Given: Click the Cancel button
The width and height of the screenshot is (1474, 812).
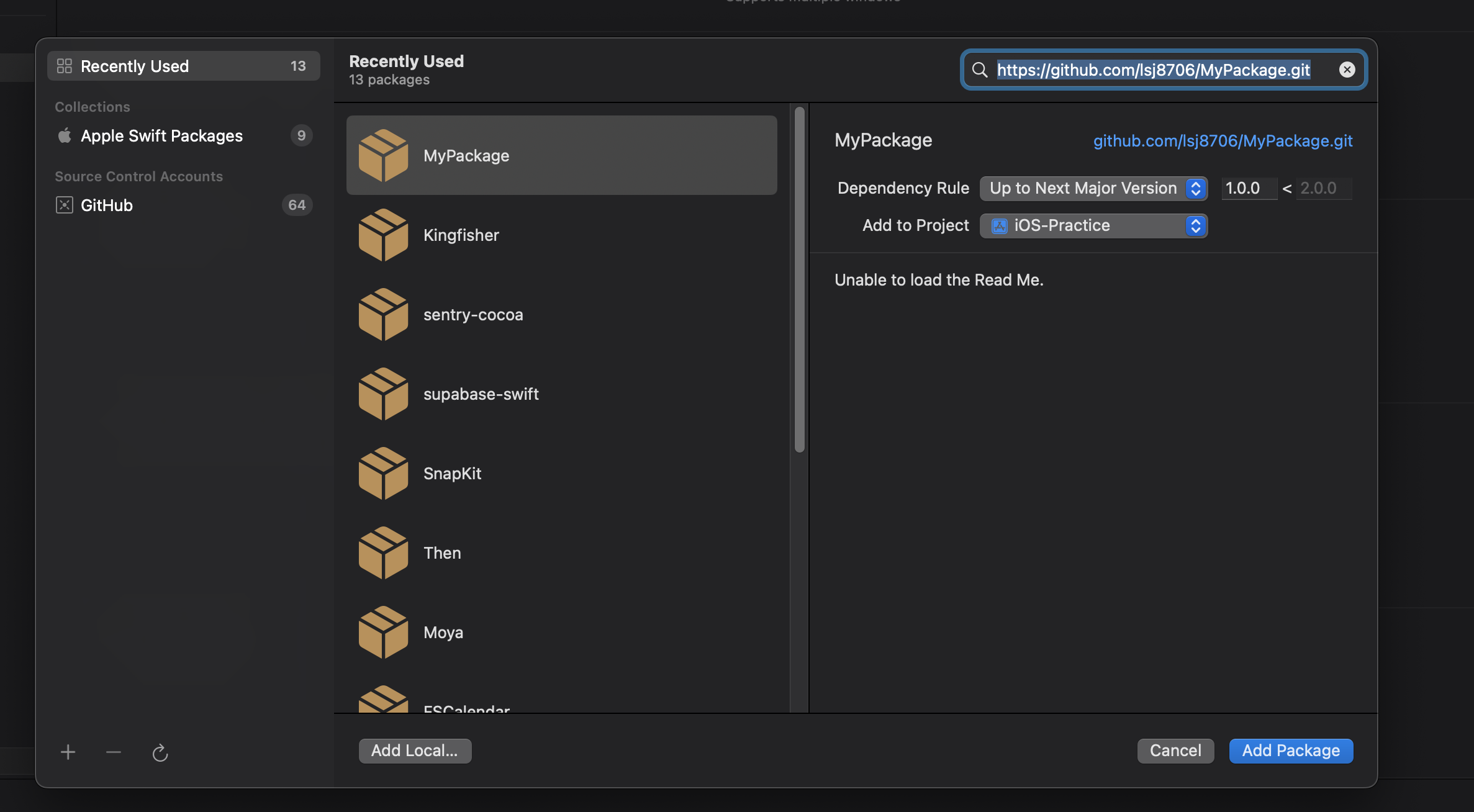Looking at the screenshot, I should [1175, 751].
